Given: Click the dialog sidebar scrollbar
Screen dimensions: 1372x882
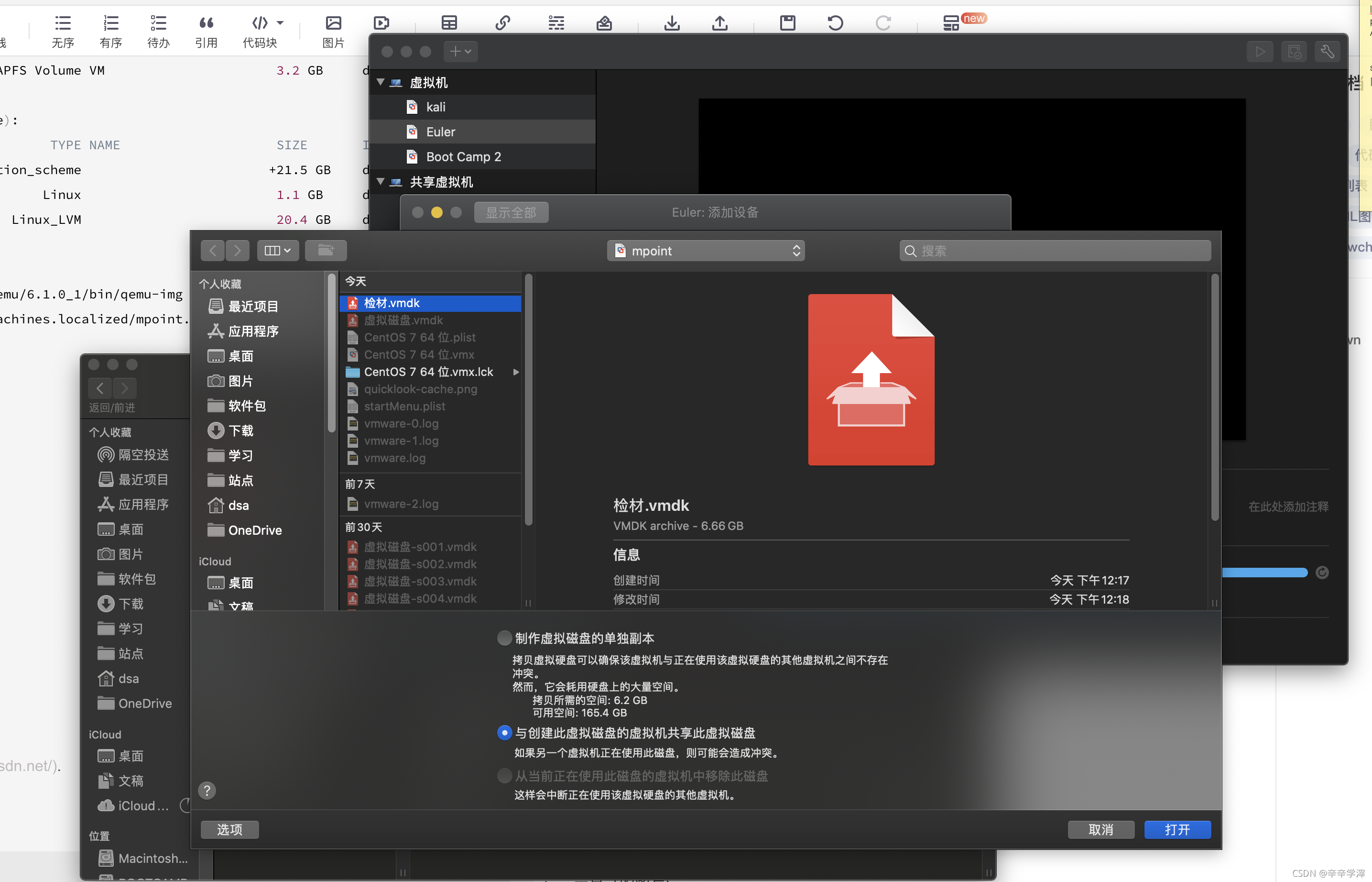Looking at the screenshot, I should 331,354.
